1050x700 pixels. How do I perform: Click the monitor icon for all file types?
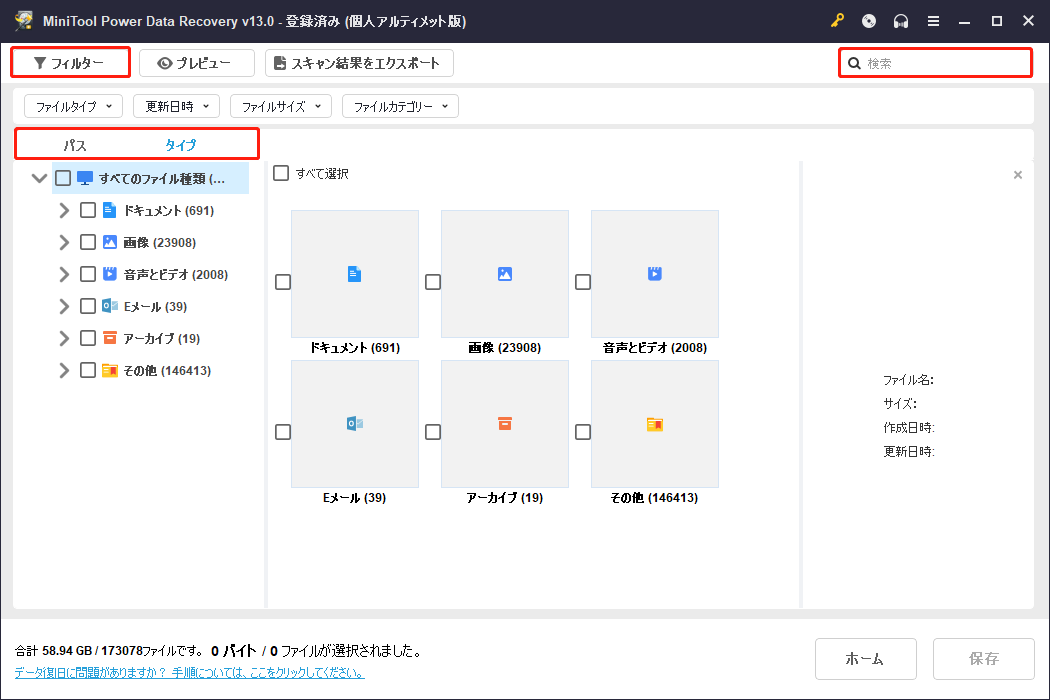[85, 178]
